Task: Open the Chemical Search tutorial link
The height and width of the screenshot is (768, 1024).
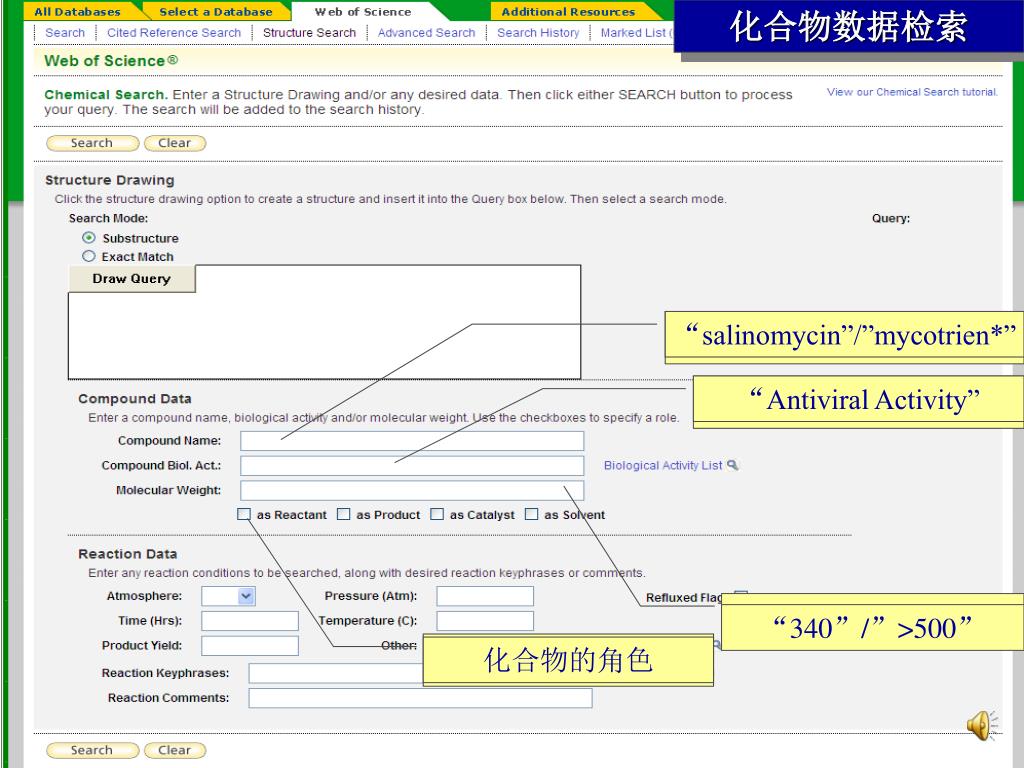Action: 912,92
